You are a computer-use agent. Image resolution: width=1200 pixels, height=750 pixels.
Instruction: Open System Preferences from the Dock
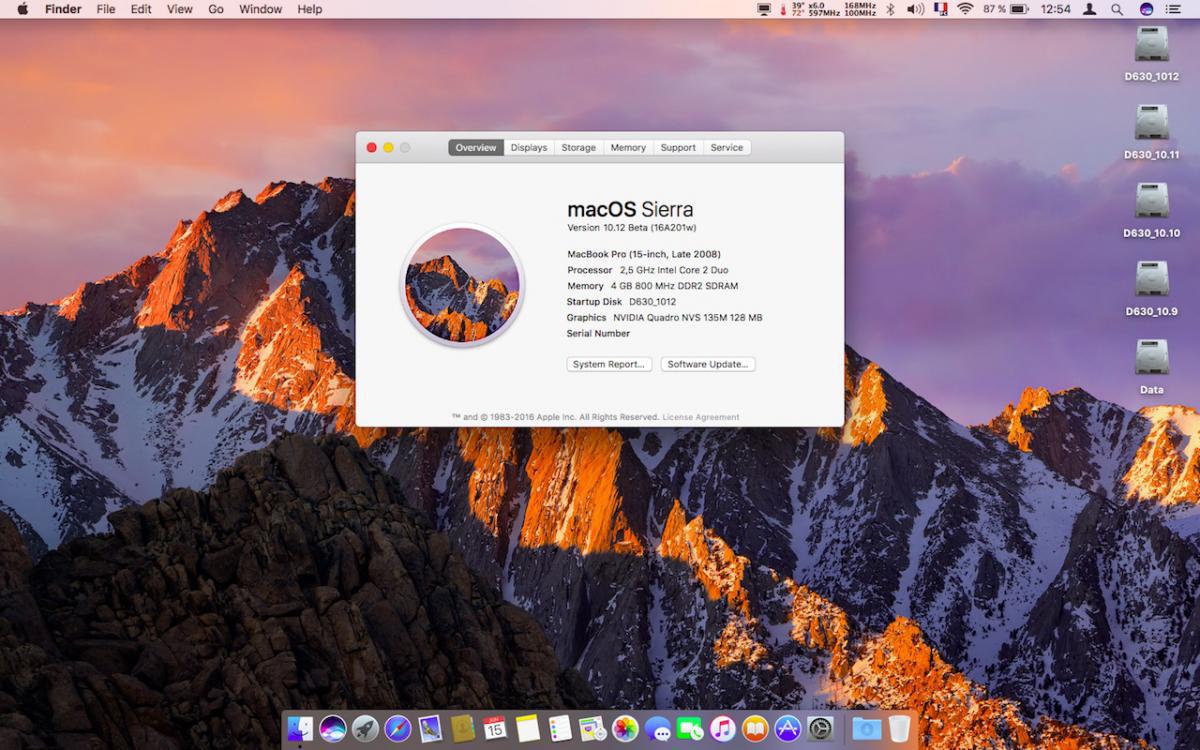click(x=820, y=728)
